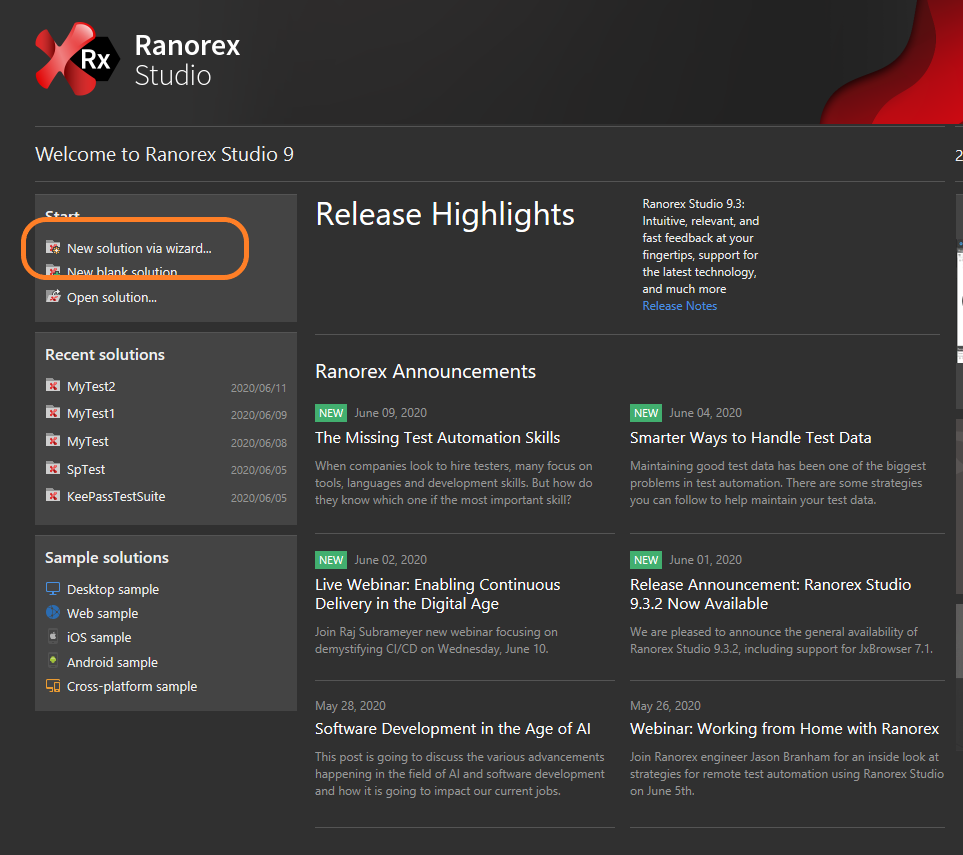Open Live Webinar Enabling Continuous Delivery post
This screenshot has width=963, height=855.
[x=437, y=594]
